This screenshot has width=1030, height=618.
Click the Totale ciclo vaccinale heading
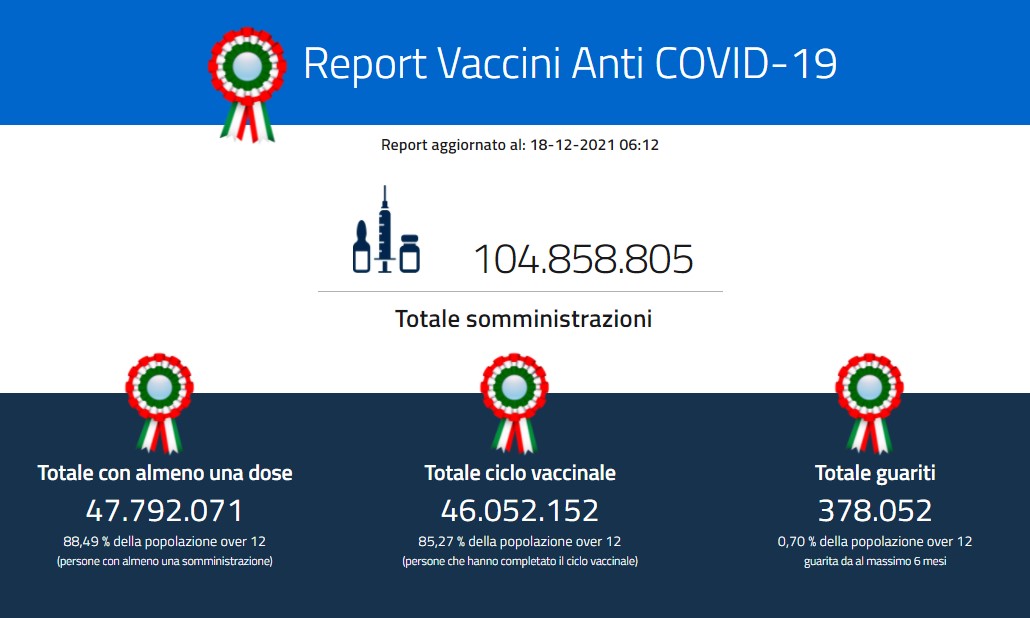tap(520, 472)
